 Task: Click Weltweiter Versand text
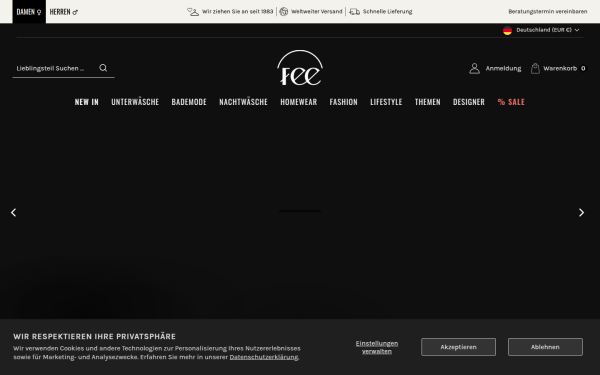pos(316,11)
